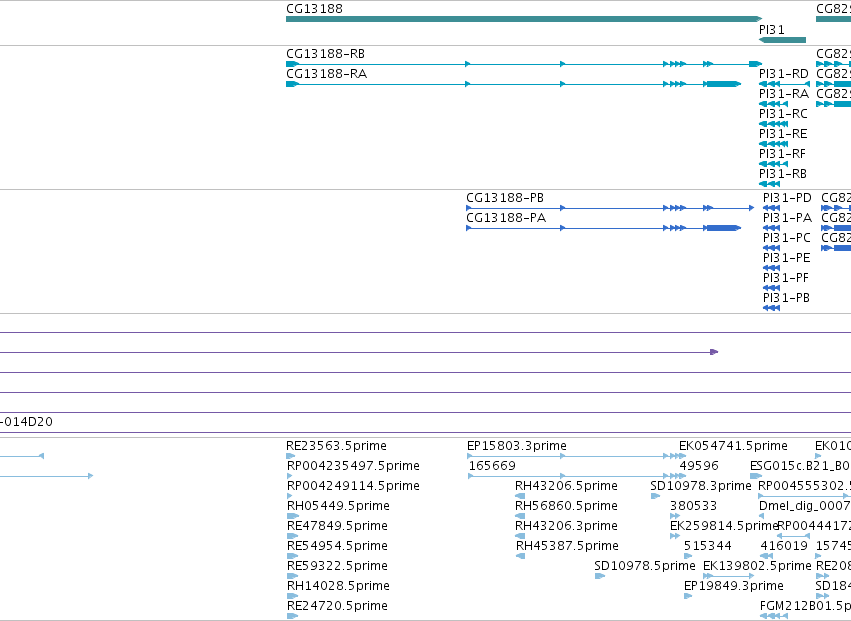Click the RH43206.5prime EST arrow glyph
Viewport: 851px width, 621px height.
(520, 496)
